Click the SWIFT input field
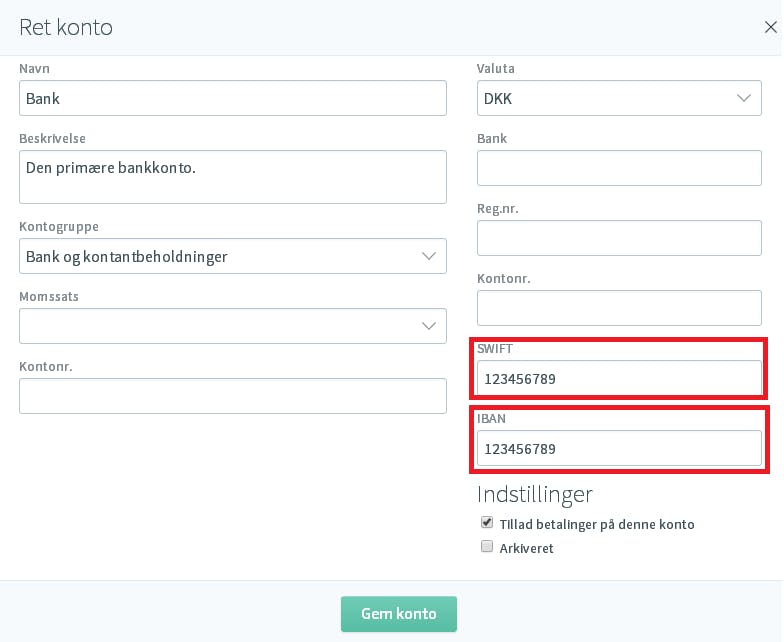784x642 pixels. click(619, 378)
